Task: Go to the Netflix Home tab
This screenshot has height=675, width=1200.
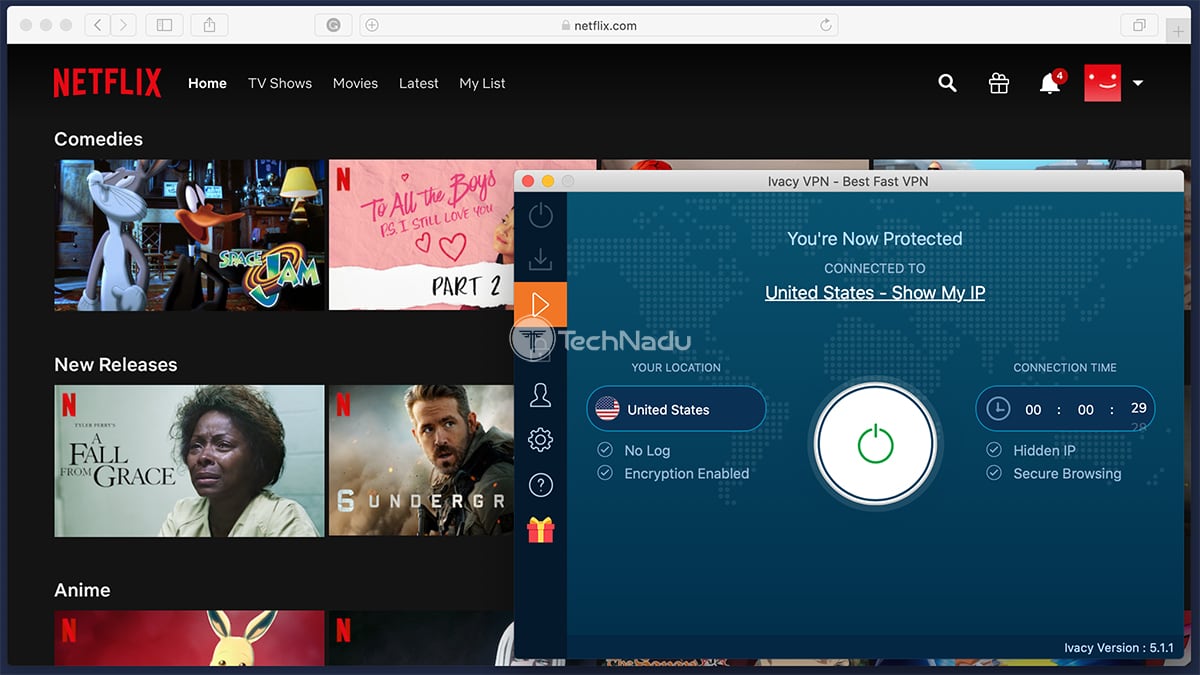Action: coord(207,83)
